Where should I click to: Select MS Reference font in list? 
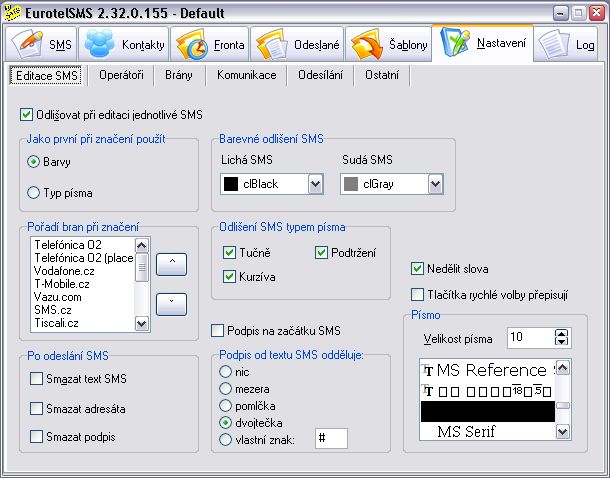488,370
